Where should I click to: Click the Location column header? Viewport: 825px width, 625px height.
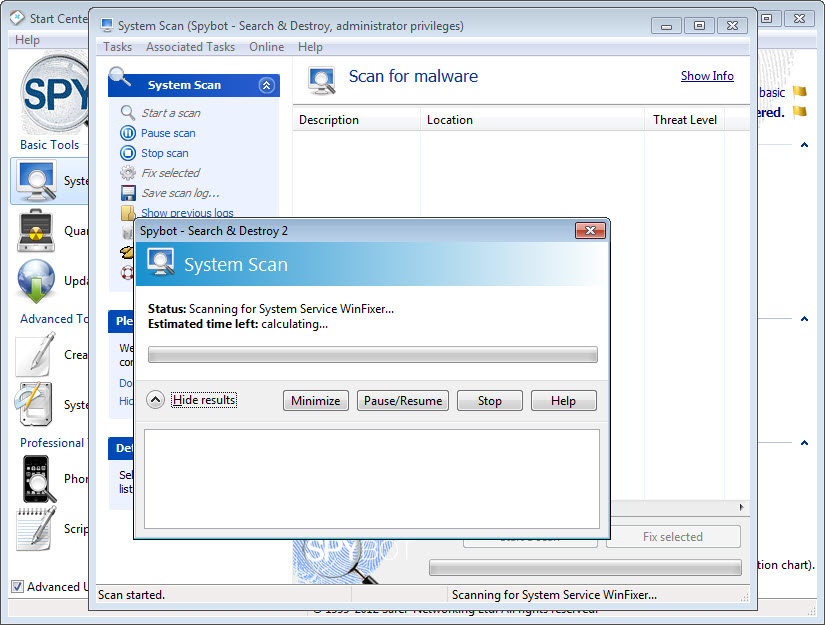[532, 120]
